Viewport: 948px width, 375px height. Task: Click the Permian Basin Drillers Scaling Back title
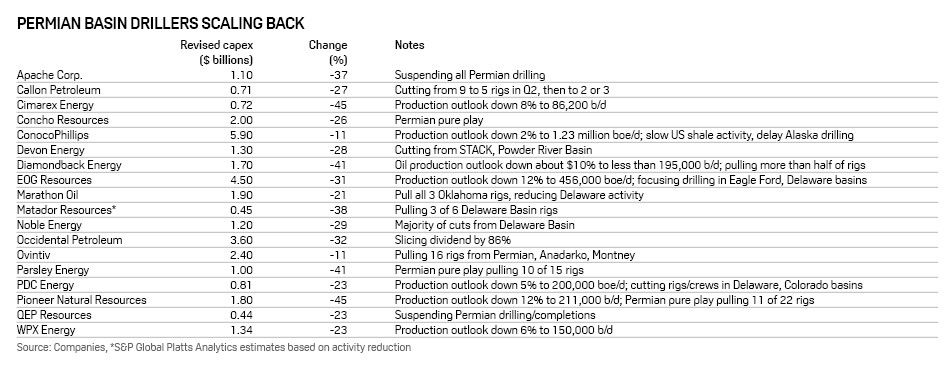(x=160, y=24)
